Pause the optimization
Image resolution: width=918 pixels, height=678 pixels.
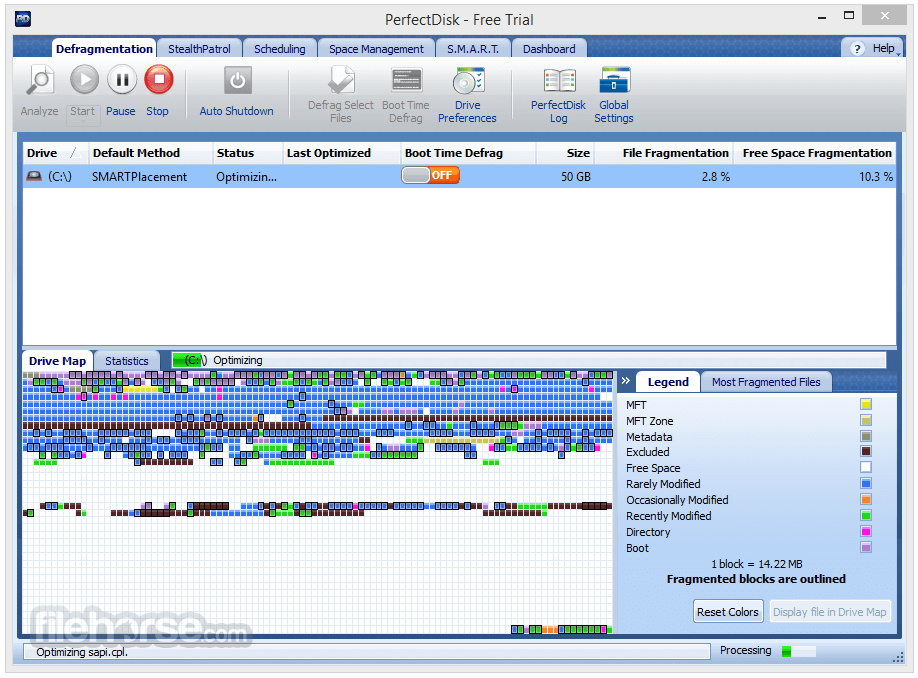(x=122, y=80)
